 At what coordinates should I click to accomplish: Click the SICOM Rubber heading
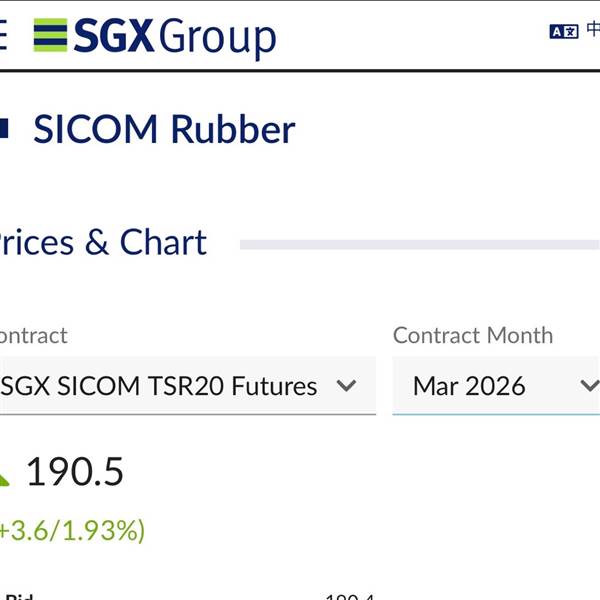(x=164, y=129)
